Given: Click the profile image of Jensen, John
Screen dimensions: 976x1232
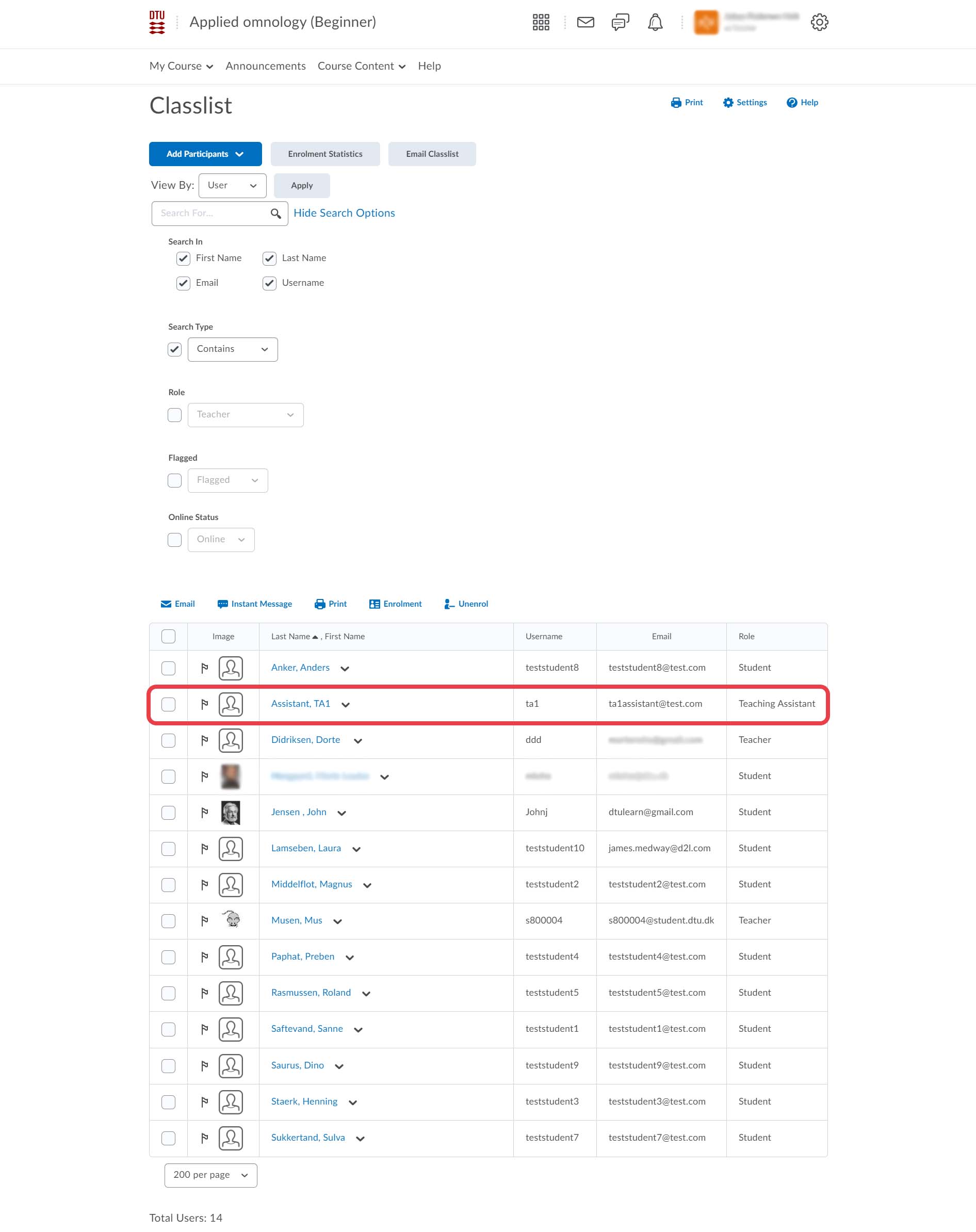Looking at the screenshot, I should click(230, 812).
